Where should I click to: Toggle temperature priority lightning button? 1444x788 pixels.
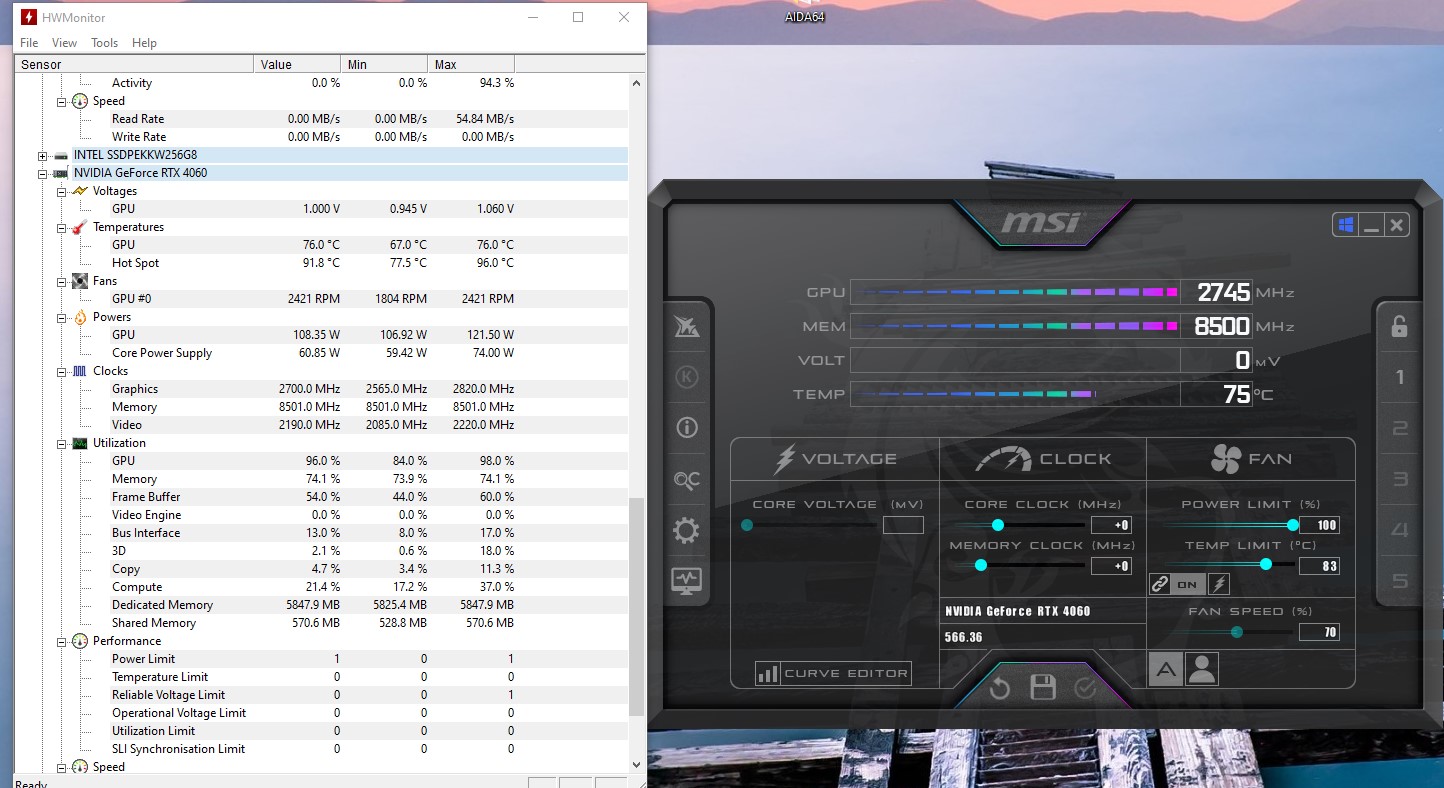(x=1219, y=585)
